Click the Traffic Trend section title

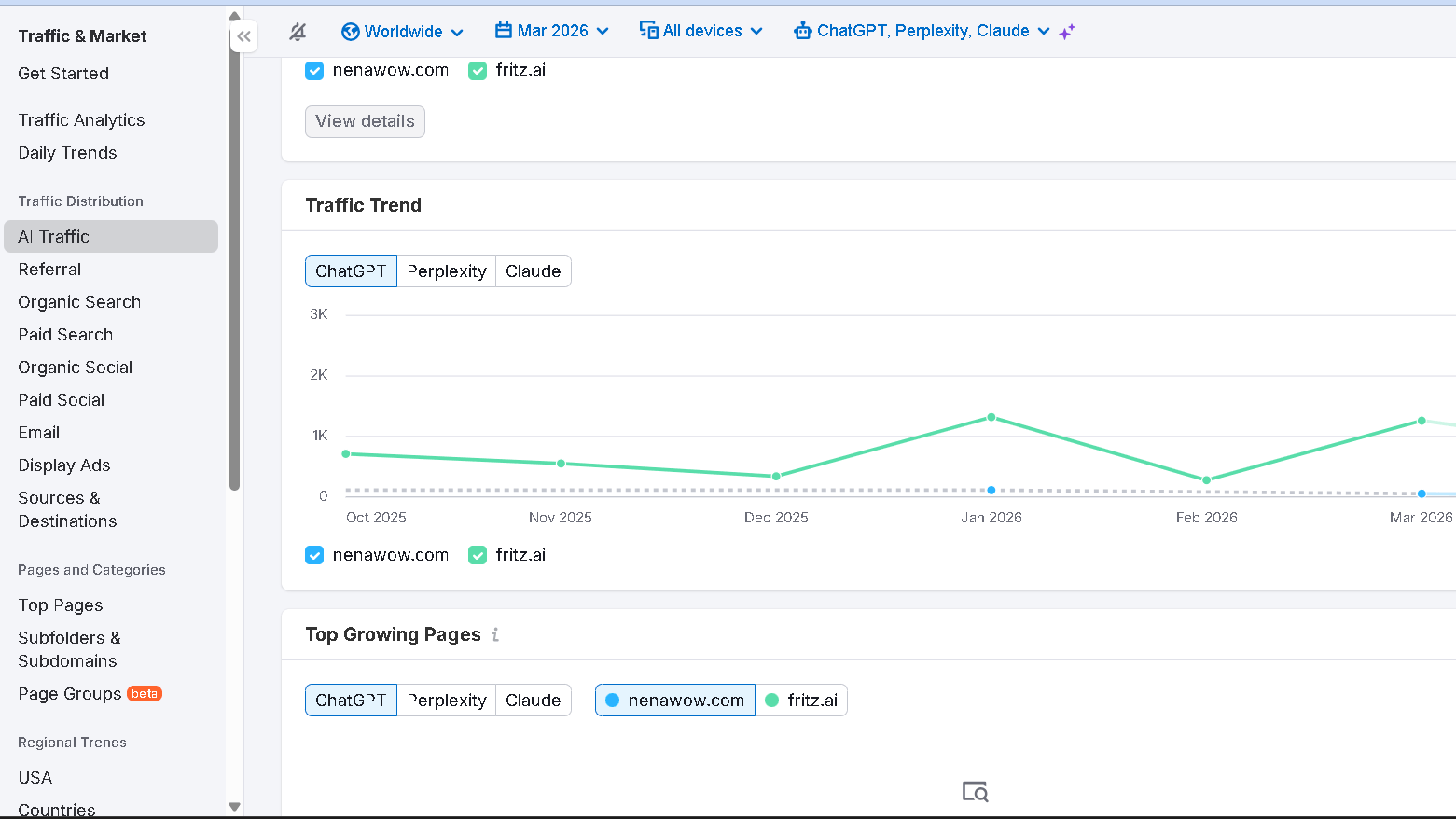pyautogui.click(x=364, y=205)
